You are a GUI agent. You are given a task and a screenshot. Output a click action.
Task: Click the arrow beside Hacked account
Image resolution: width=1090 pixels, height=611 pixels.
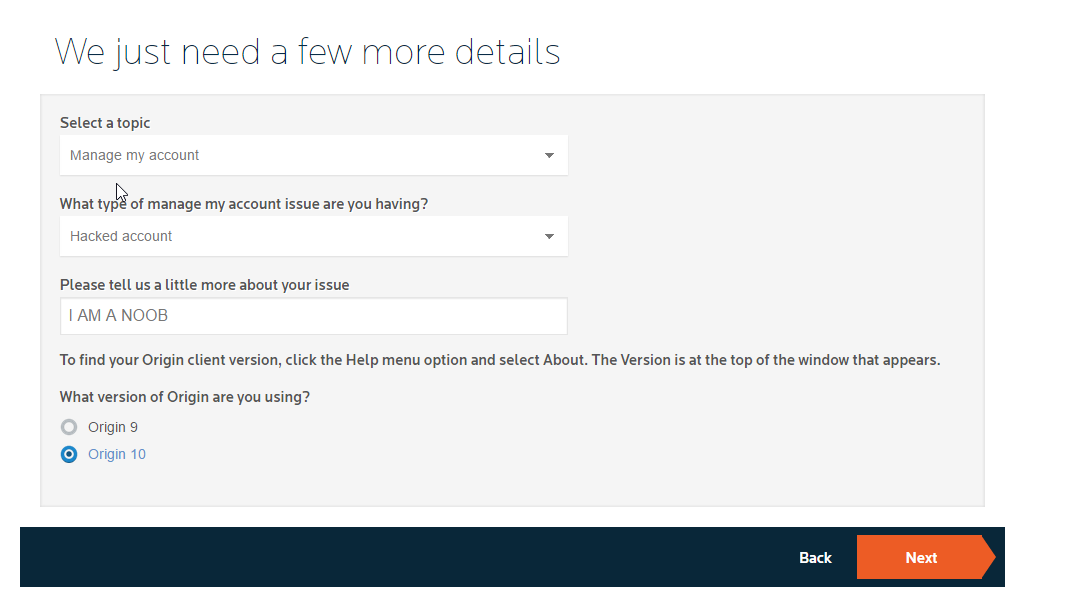pyautogui.click(x=549, y=237)
